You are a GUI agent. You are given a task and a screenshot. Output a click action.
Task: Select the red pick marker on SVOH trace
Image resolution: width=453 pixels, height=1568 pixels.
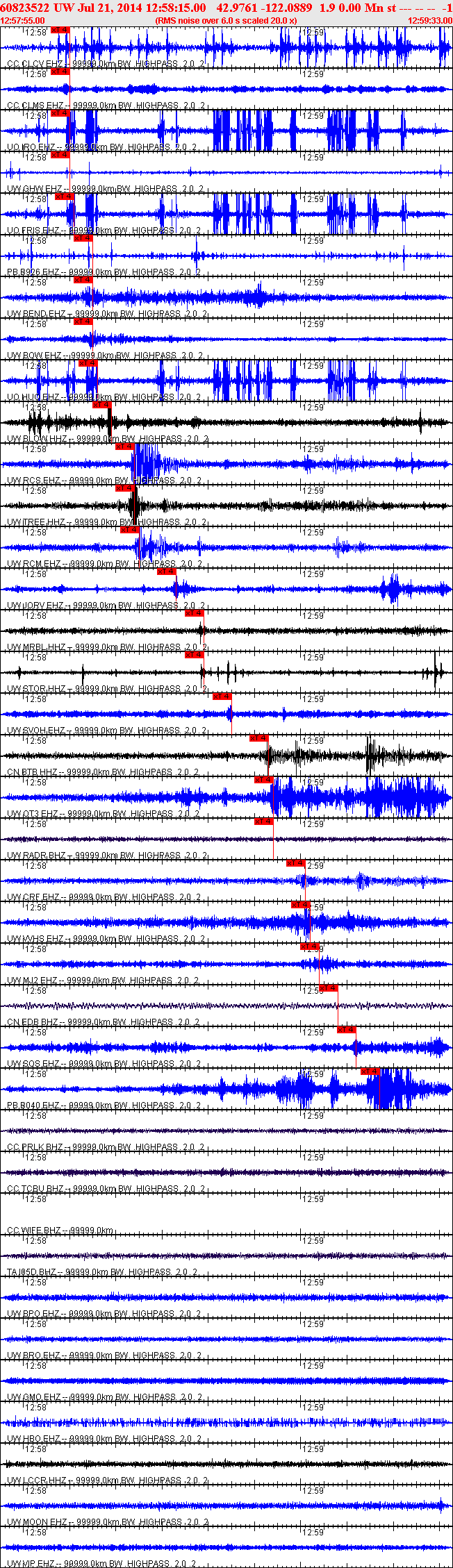tap(222, 697)
